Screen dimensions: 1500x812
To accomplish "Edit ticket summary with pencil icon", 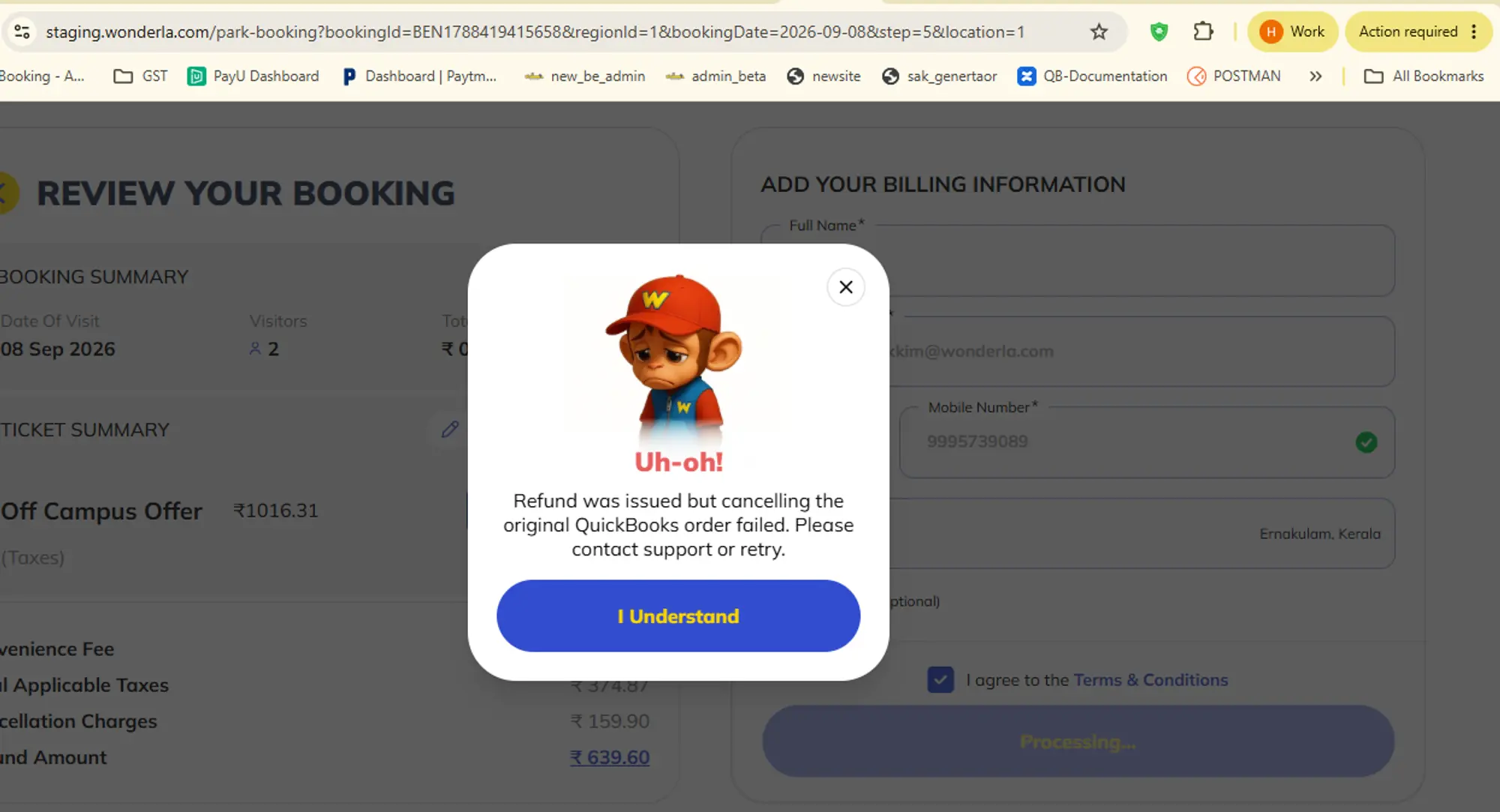I will point(450,429).
